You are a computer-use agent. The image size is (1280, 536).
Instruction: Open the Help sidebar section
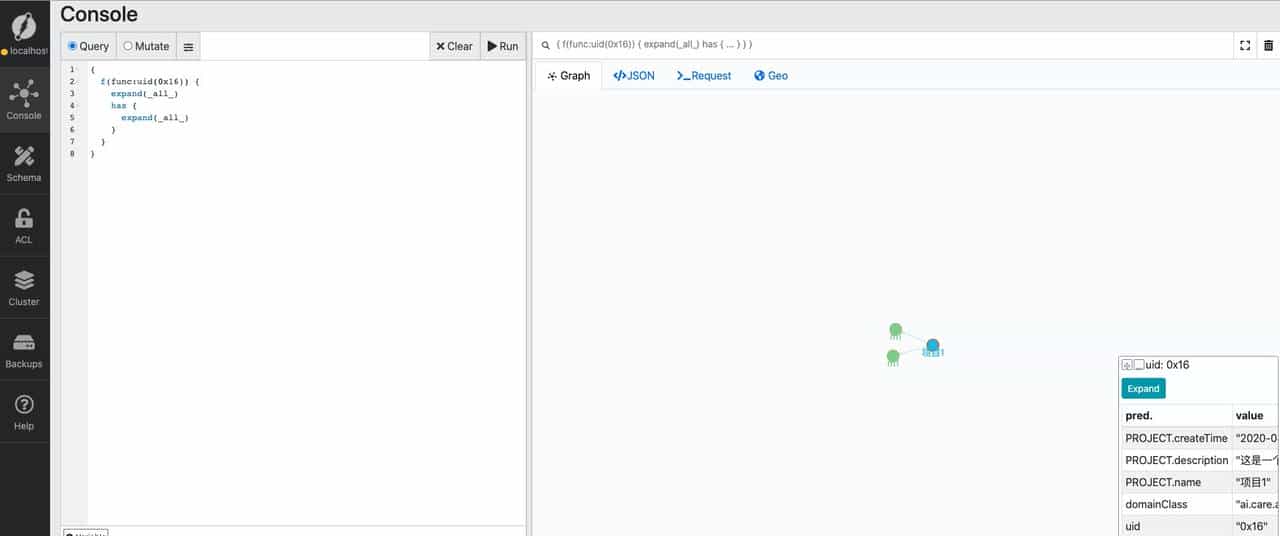click(24, 411)
